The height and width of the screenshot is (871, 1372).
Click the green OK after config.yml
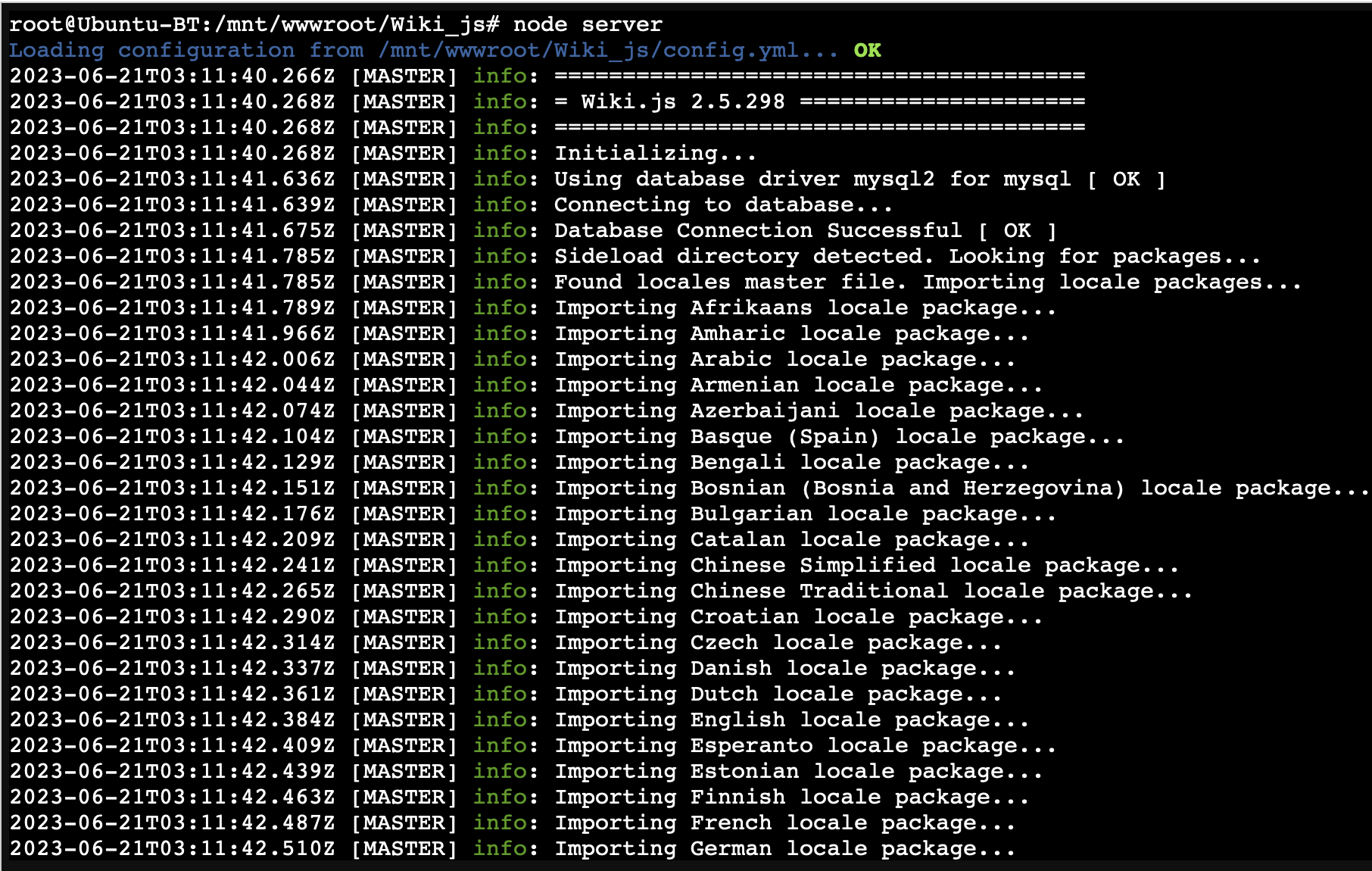[x=867, y=50]
